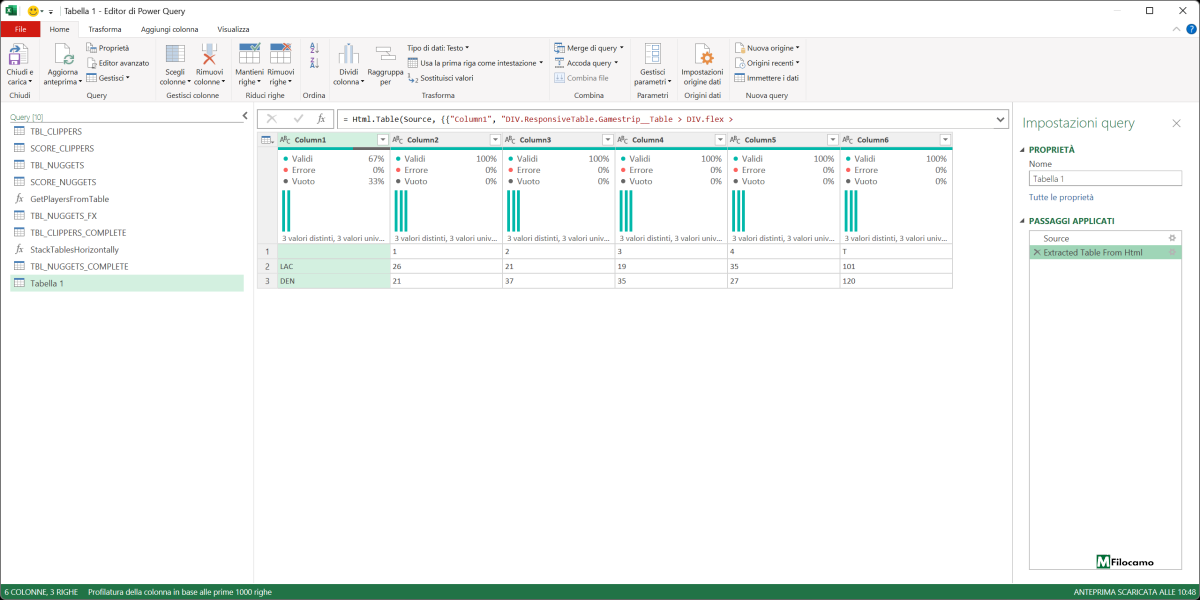Click Usa la prima riga come intestazione
This screenshot has width=1200, height=600.
click(475, 62)
